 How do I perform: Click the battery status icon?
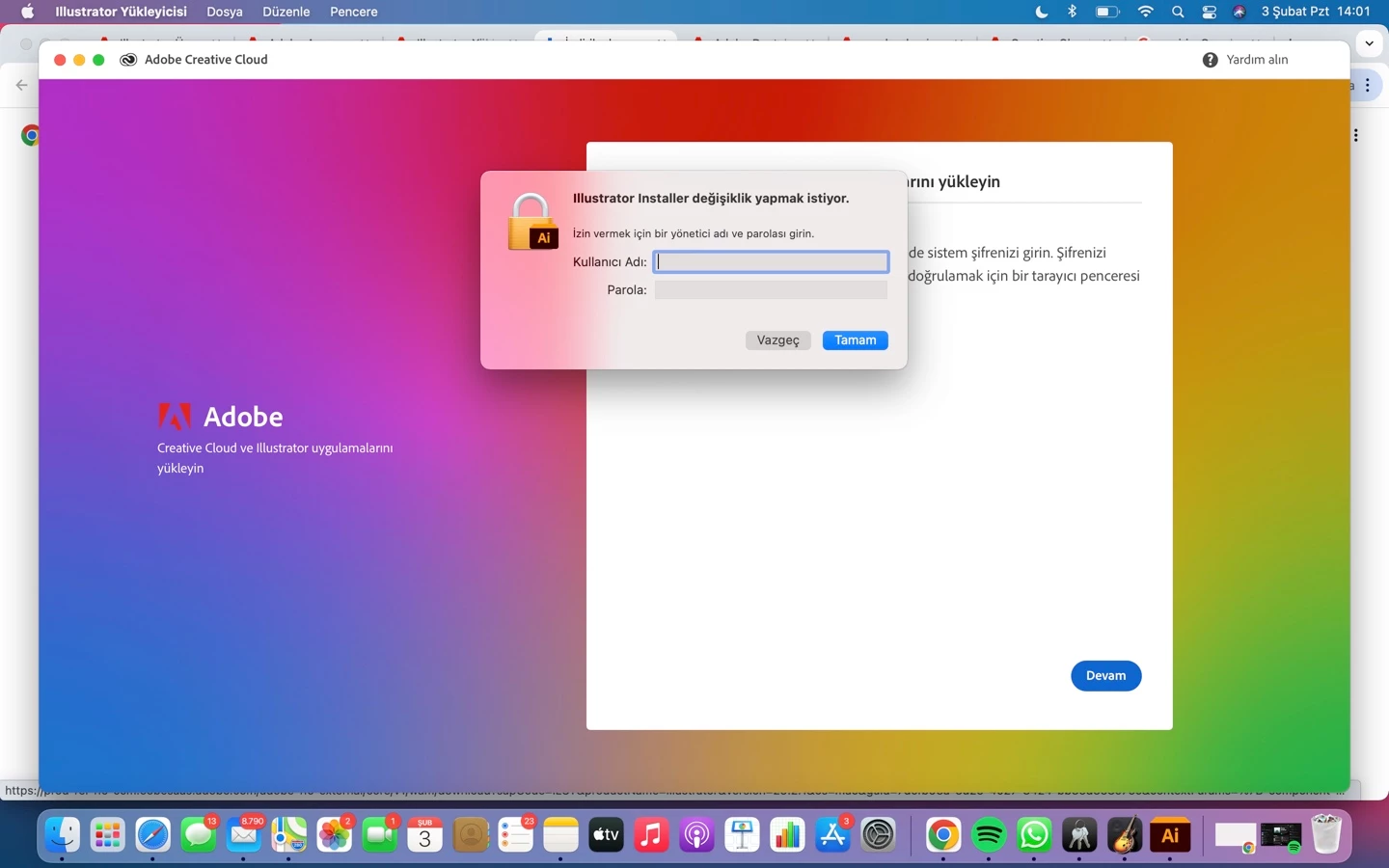(x=1107, y=12)
